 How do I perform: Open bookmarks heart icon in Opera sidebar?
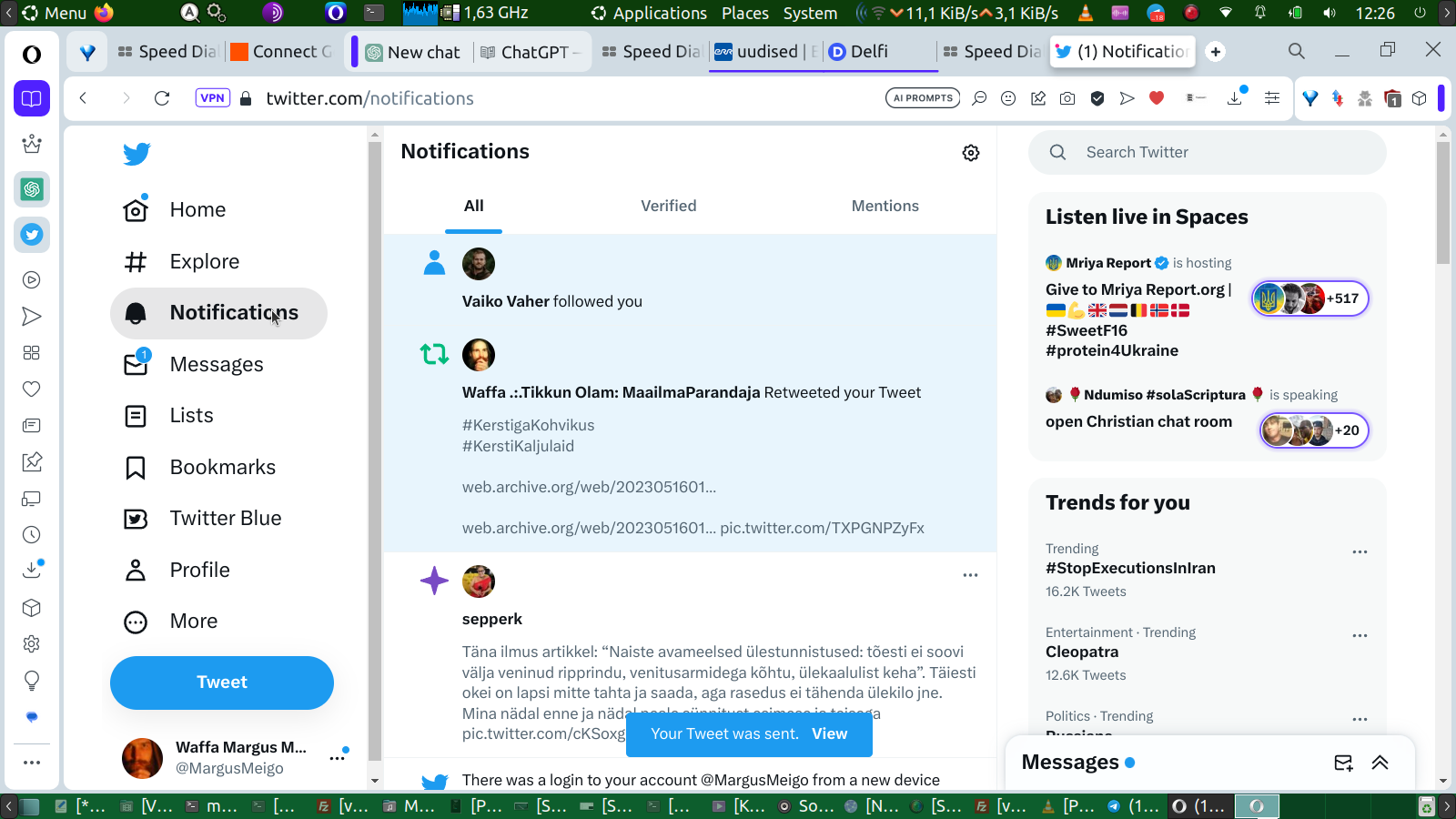click(32, 389)
